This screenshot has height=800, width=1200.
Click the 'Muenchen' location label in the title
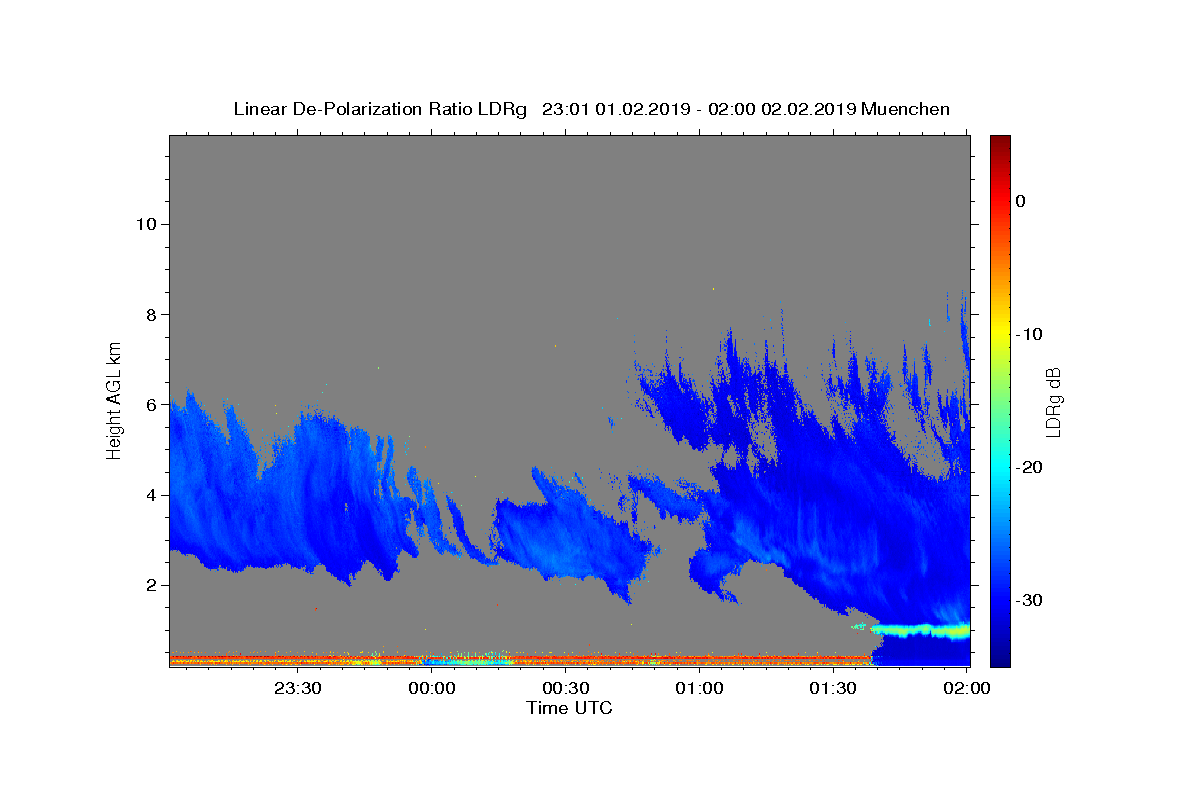click(905, 109)
